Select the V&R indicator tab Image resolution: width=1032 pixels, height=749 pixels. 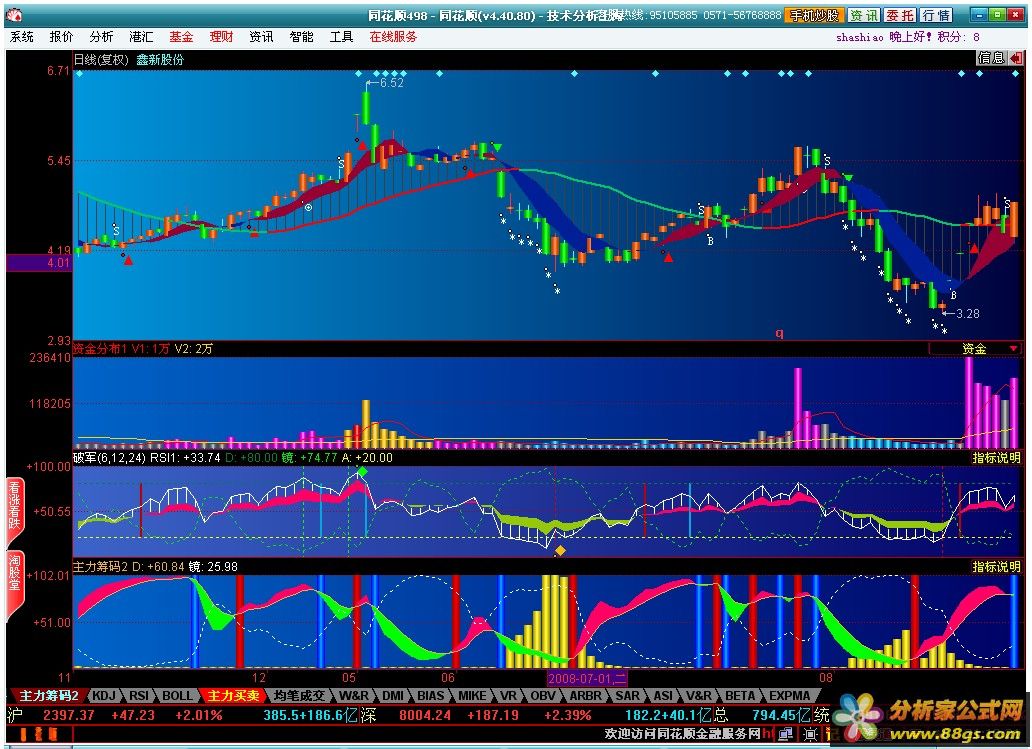click(x=698, y=696)
